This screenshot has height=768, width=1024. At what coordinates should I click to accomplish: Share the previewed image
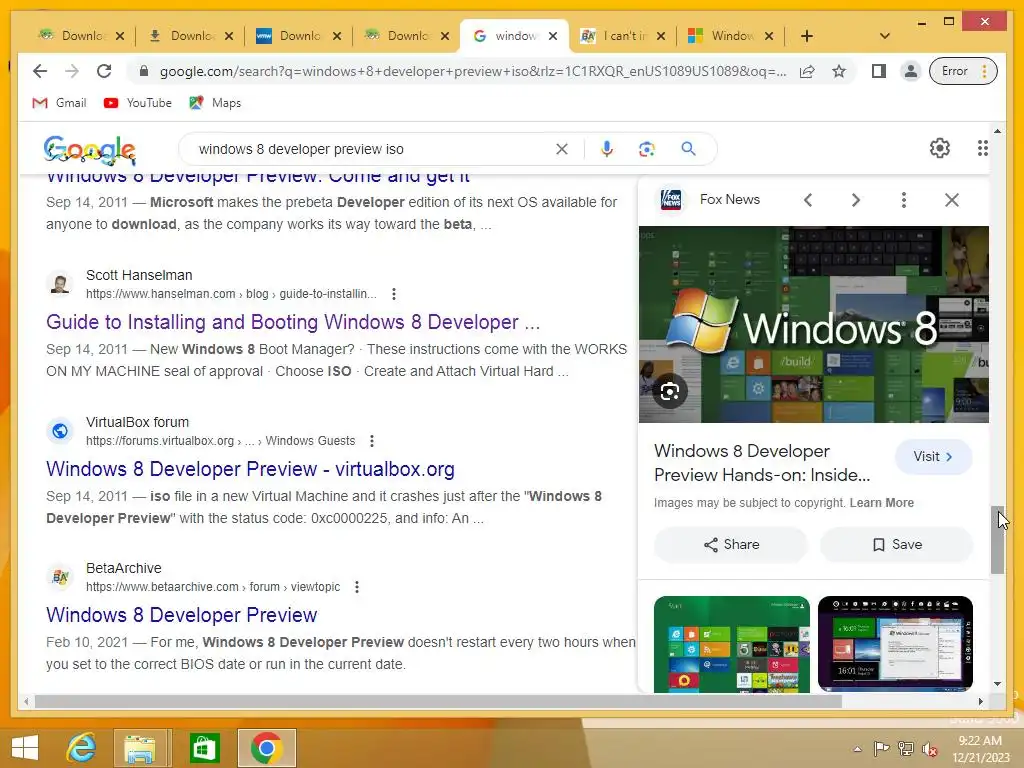(x=731, y=545)
